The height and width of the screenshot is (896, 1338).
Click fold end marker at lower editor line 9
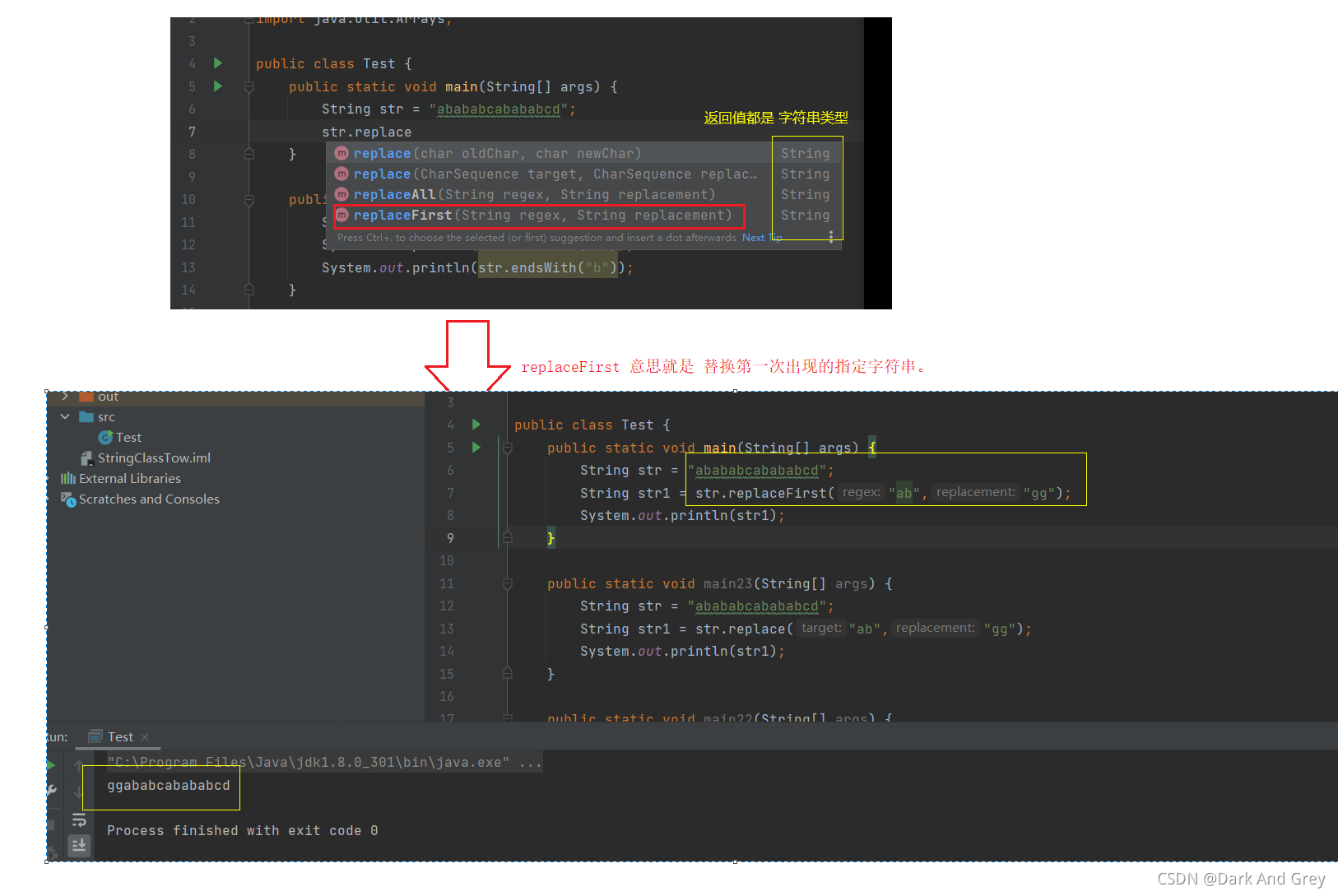(x=508, y=538)
